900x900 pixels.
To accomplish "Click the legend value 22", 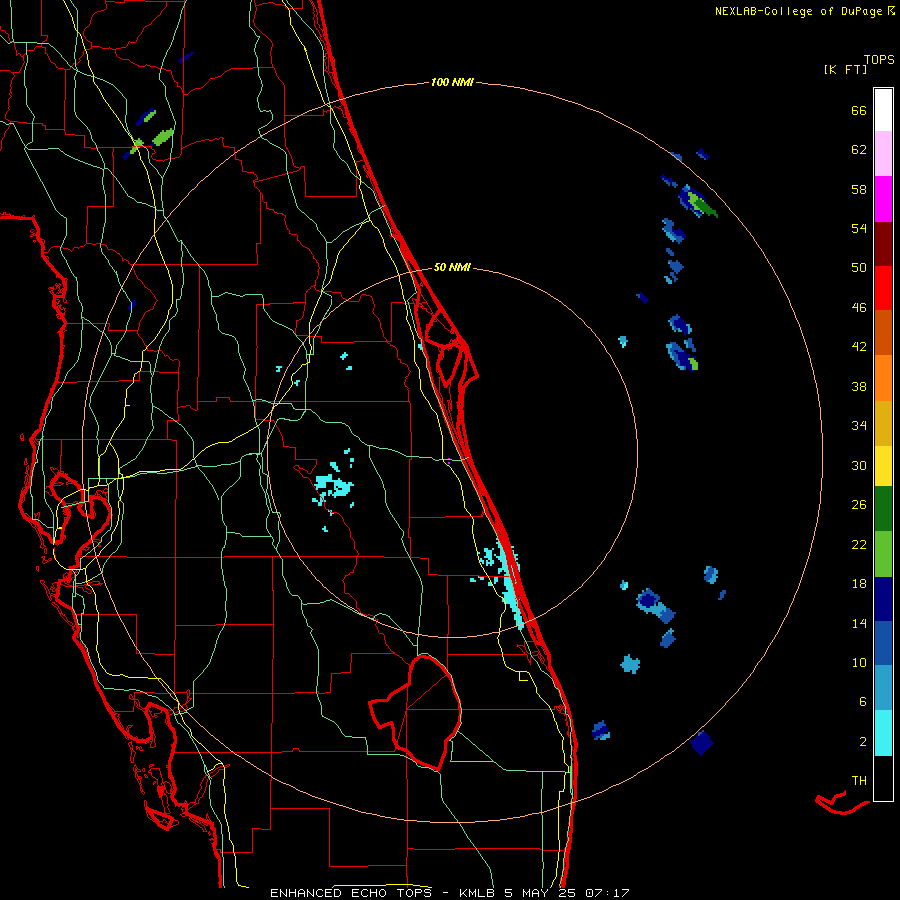I will (x=859, y=544).
